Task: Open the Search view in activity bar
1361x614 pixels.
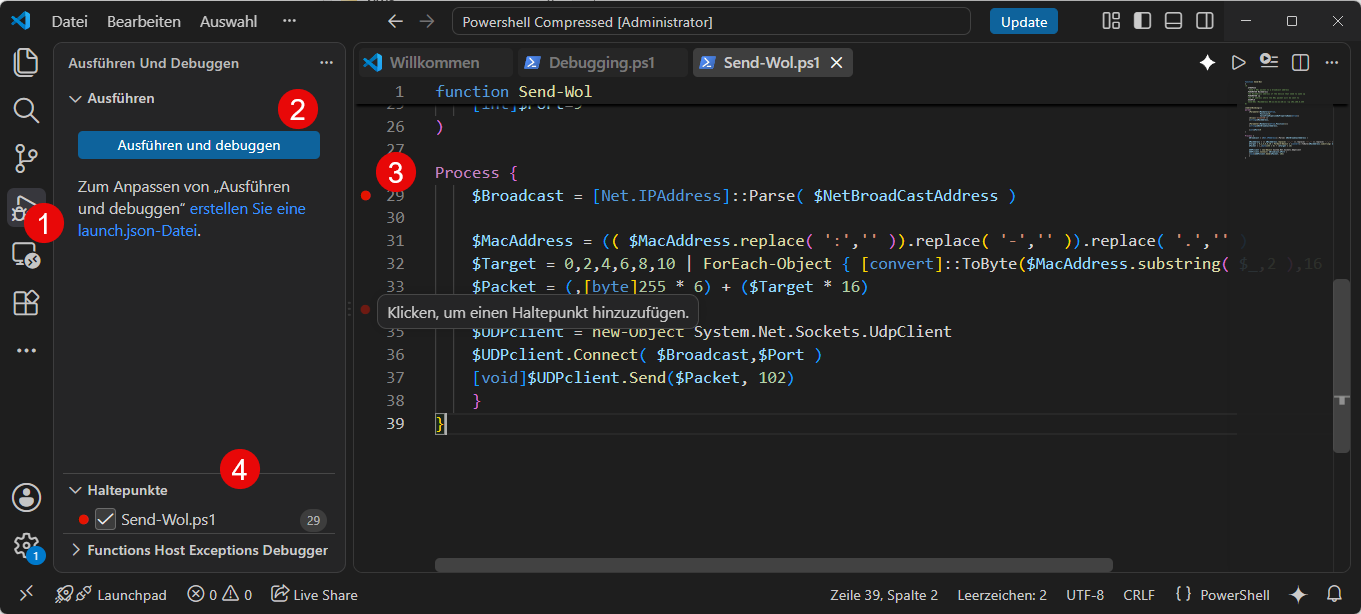Action: coord(26,110)
